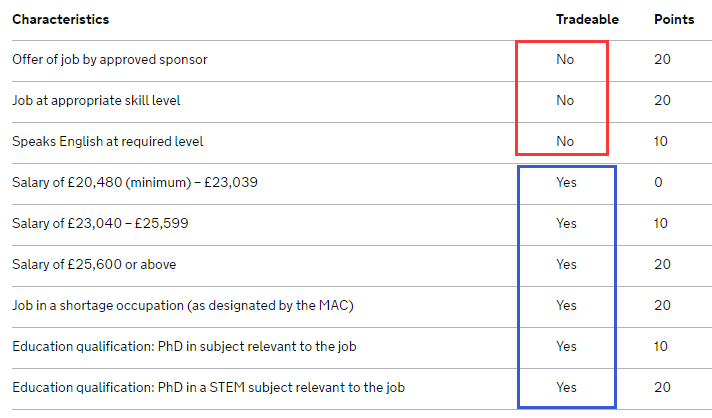Click 'Job at appropriate skill level' row

[x=362, y=101]
